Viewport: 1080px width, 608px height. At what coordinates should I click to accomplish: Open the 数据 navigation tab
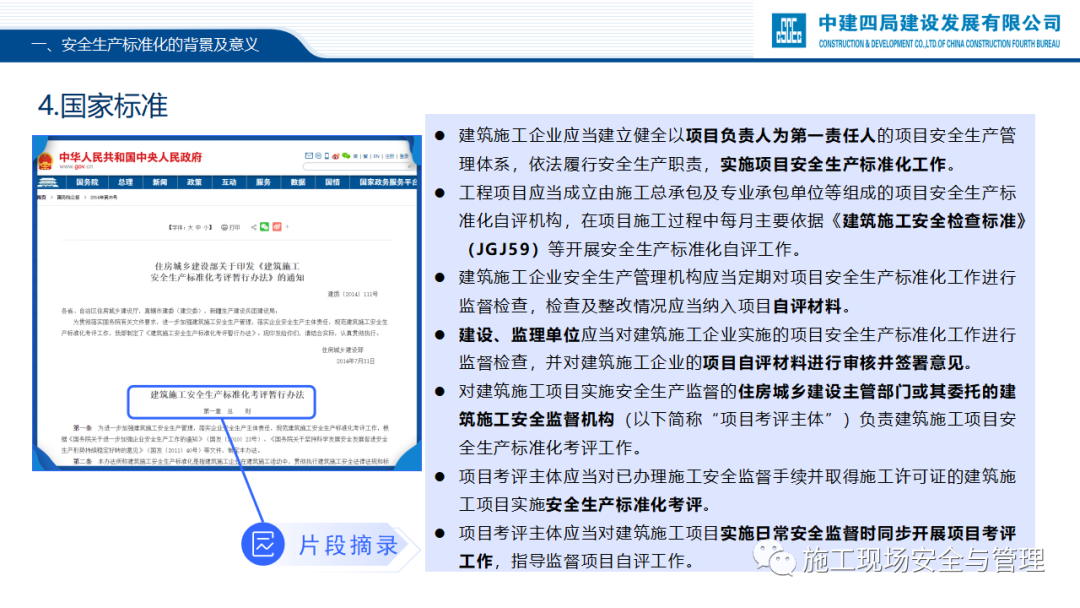pos(298,182)
